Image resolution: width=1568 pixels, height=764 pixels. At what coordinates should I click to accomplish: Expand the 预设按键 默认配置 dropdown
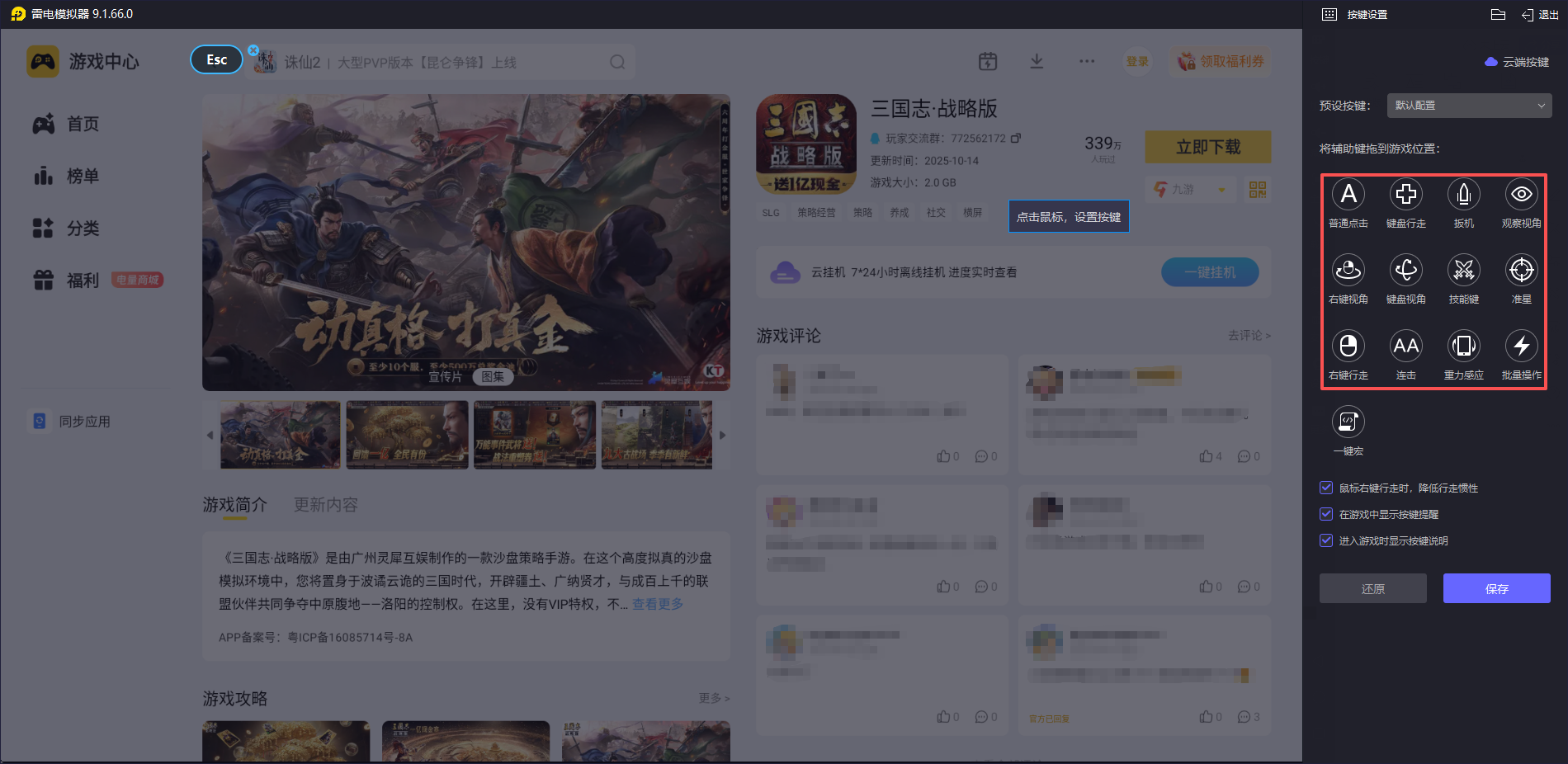[x=1469, y=106]
